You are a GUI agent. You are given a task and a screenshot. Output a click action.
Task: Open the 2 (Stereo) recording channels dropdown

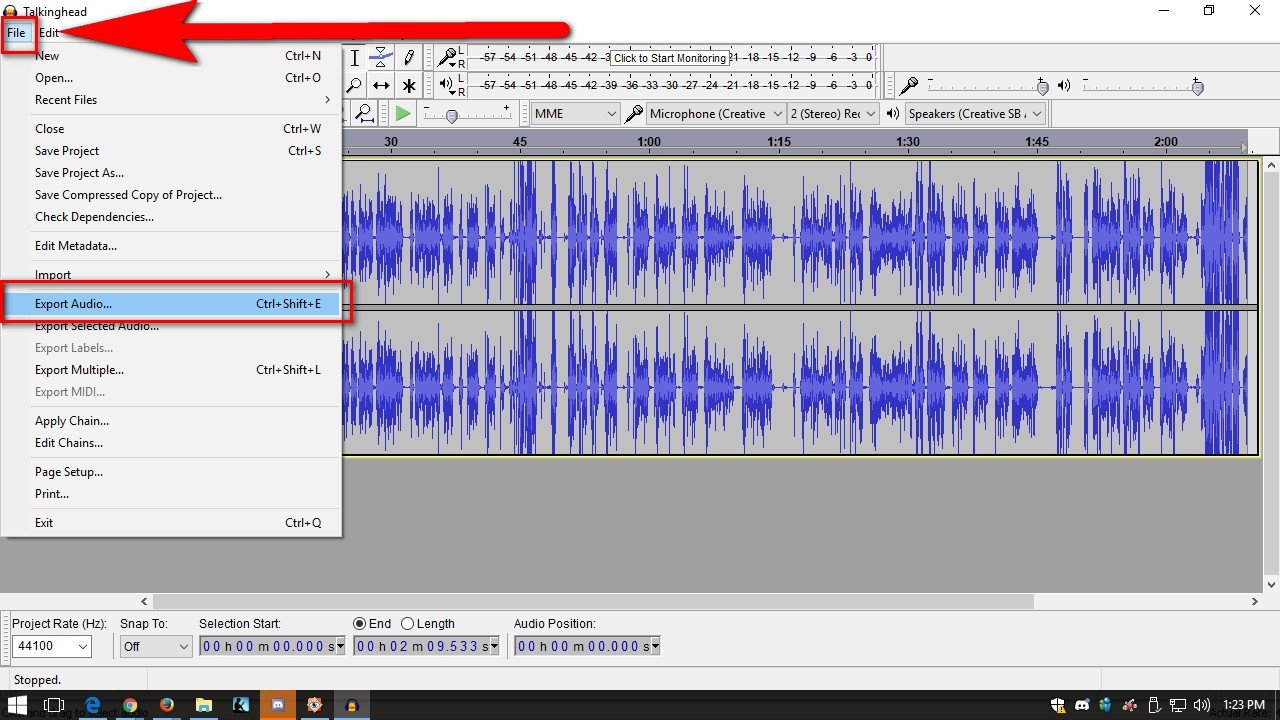[x=833, y=114]
